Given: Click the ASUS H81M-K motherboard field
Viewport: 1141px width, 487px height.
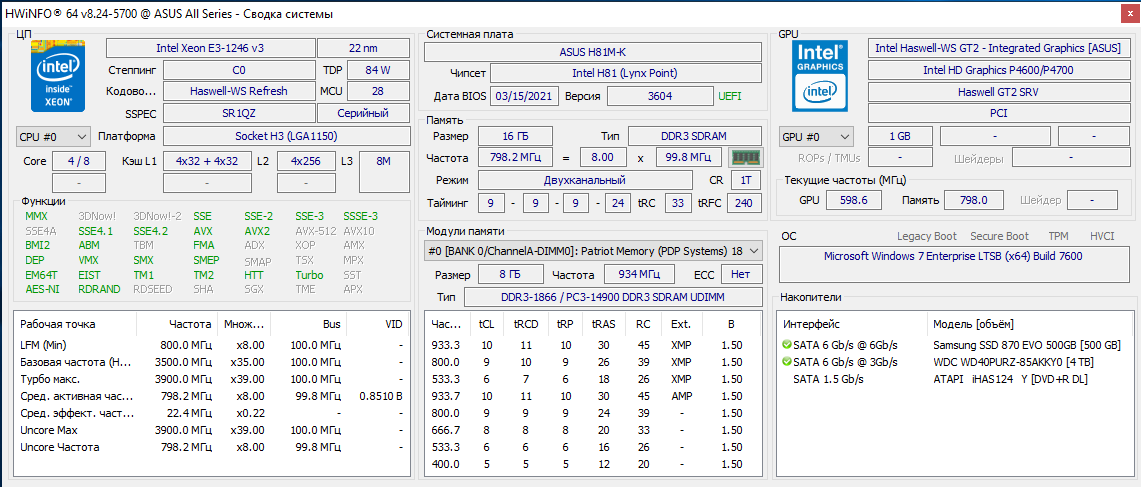Looking at the screenshot, I should coord(593,52).
